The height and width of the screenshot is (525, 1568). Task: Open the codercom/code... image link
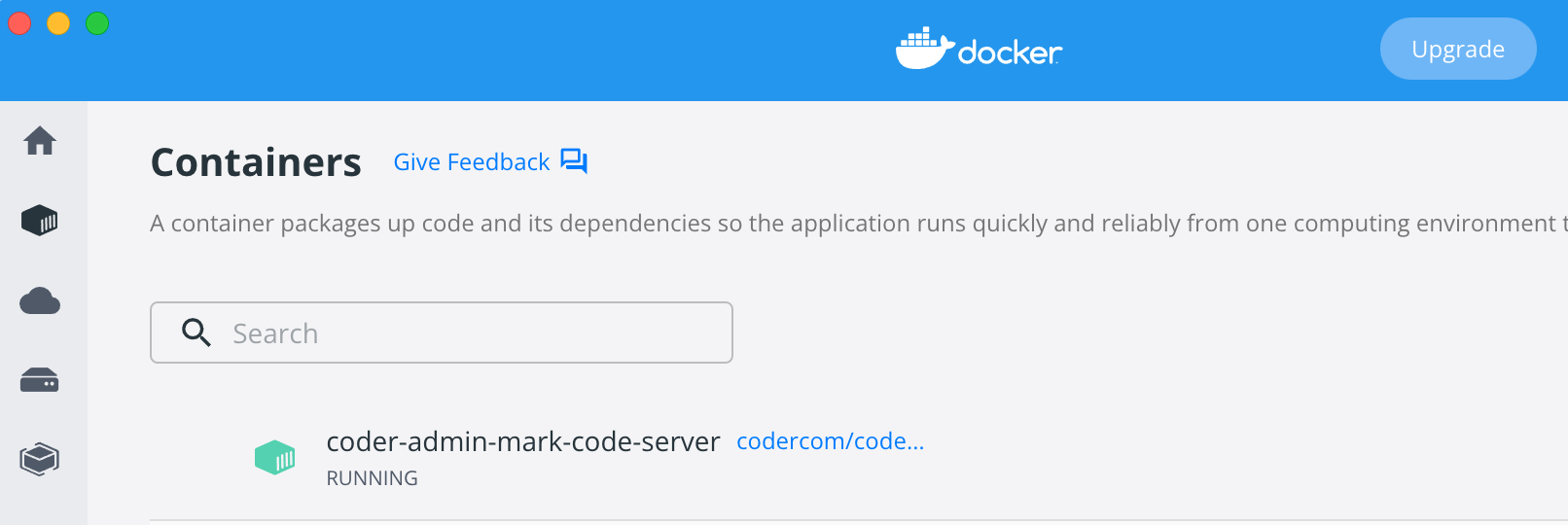(x=831, y=441)
